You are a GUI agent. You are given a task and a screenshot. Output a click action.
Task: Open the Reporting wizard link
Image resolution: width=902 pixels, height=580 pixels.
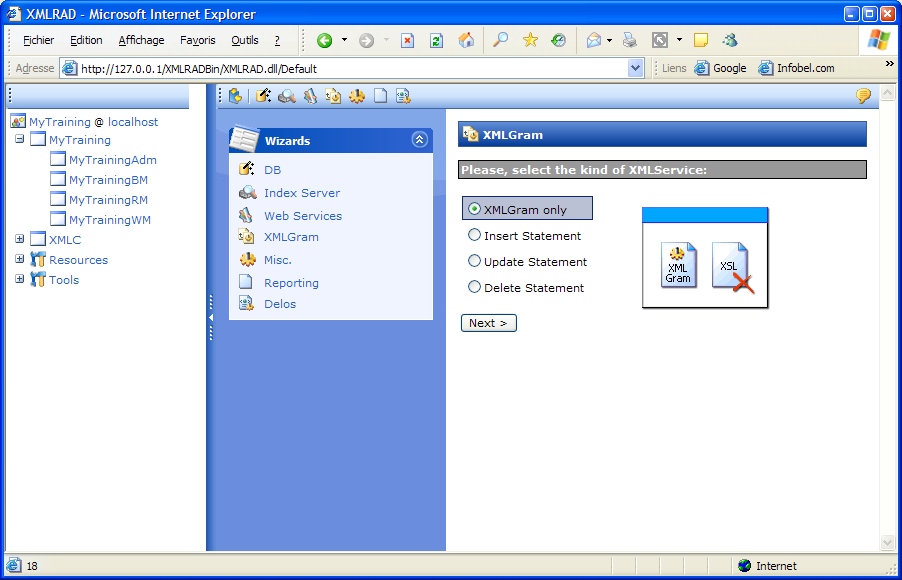pyautogui.click(x=291, y=283)
